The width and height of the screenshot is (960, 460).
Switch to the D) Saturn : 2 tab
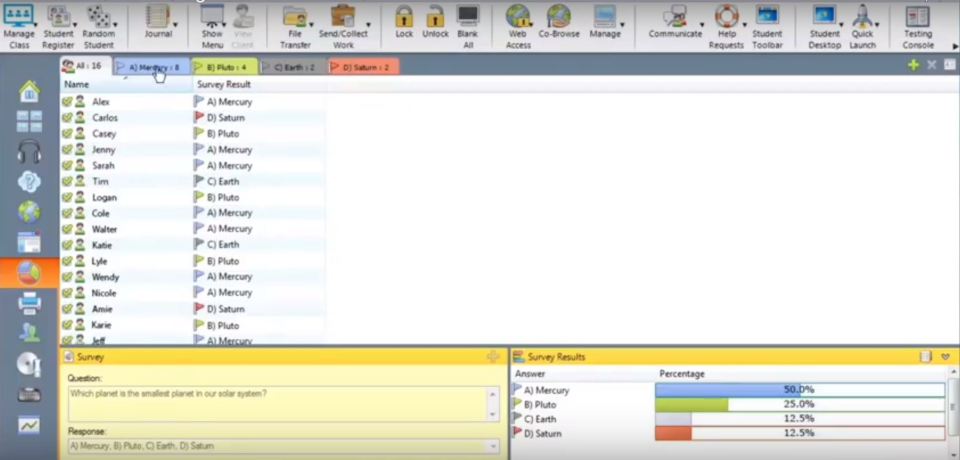pos(364,67)
